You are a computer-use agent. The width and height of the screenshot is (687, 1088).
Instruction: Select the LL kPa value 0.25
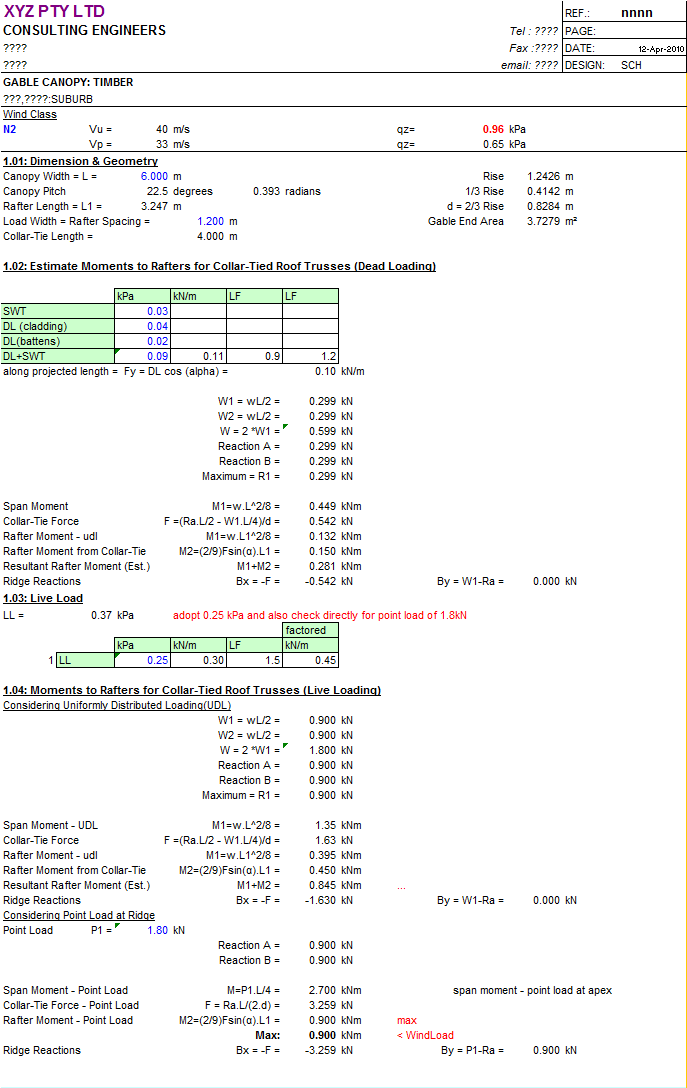142,660
